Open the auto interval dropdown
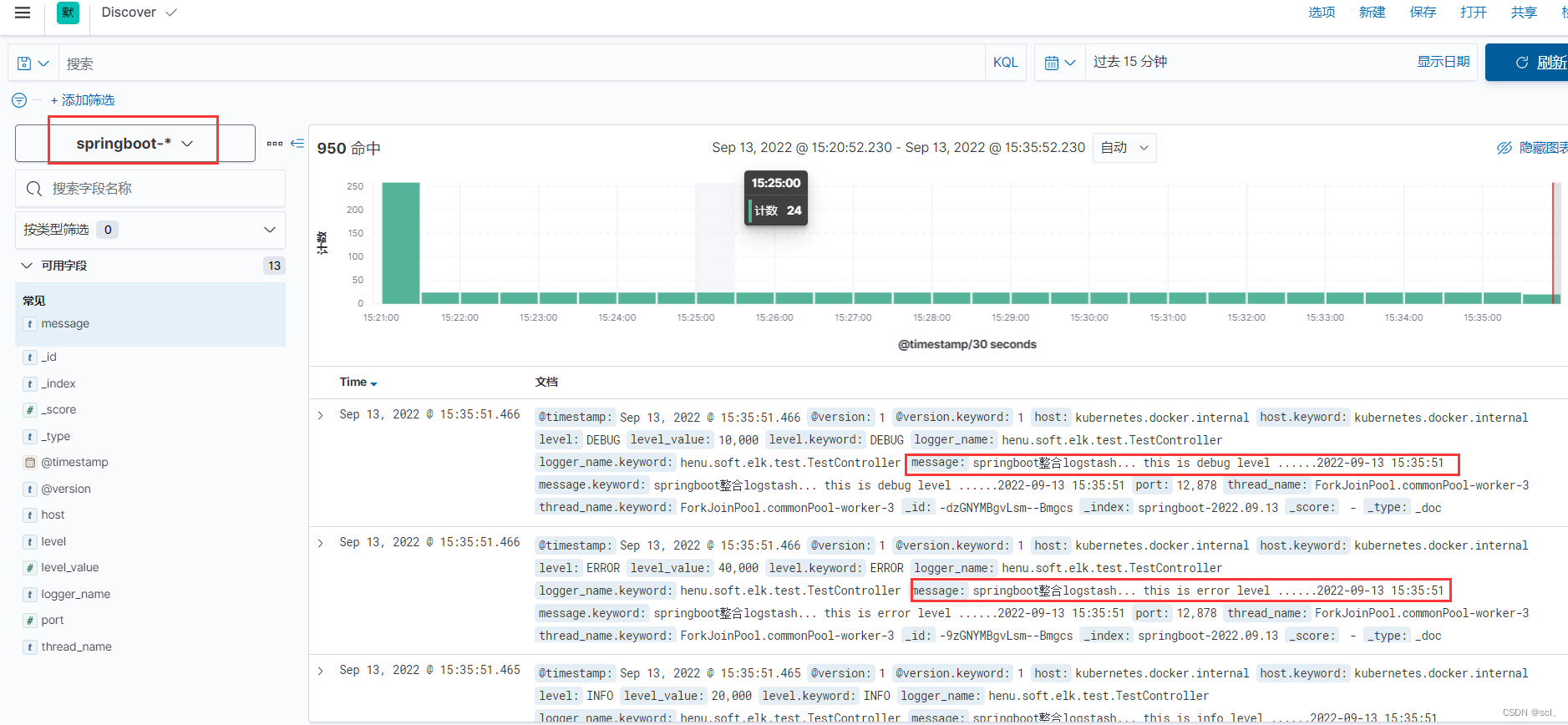Viewport: 1568px width, 725px height. [x=1124, y=148]
